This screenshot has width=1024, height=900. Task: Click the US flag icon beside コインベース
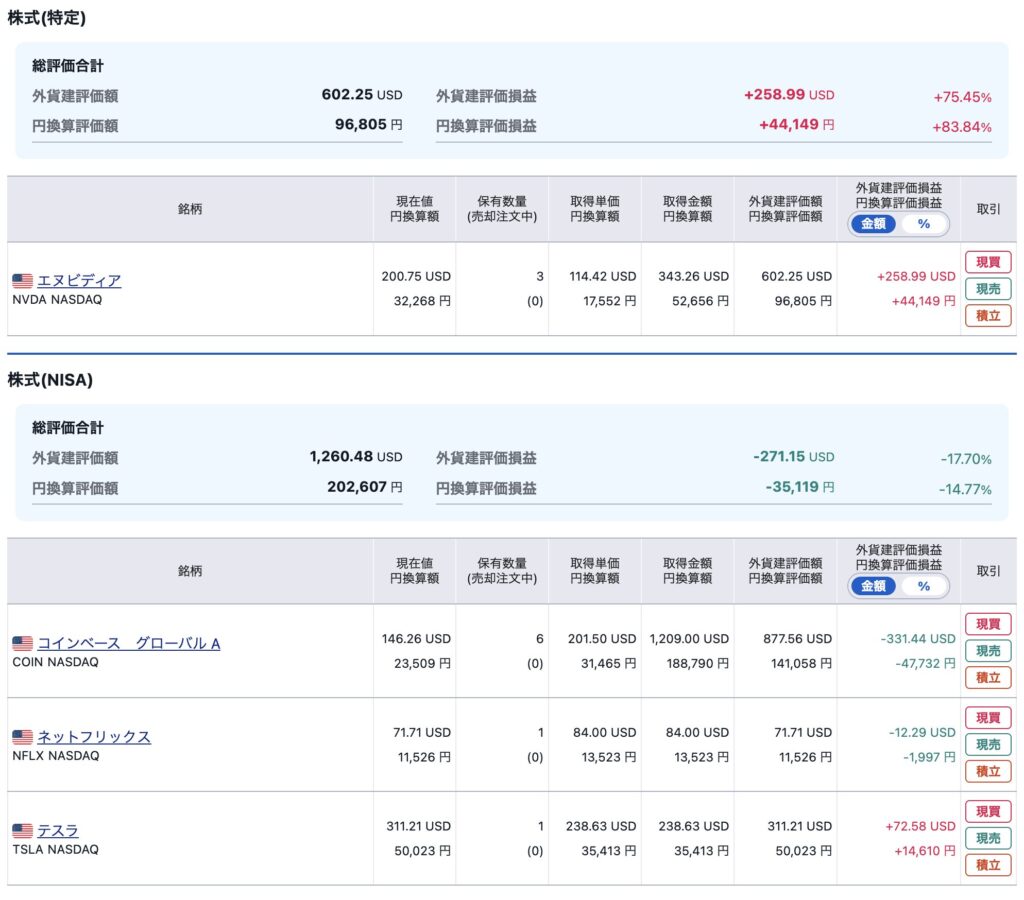point(22,643)
